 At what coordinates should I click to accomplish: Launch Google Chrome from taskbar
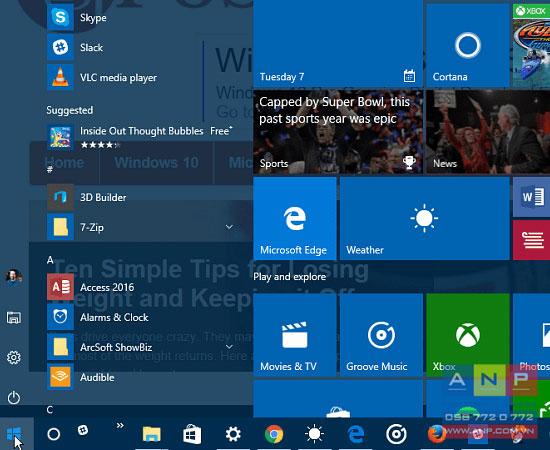(274, 434)
